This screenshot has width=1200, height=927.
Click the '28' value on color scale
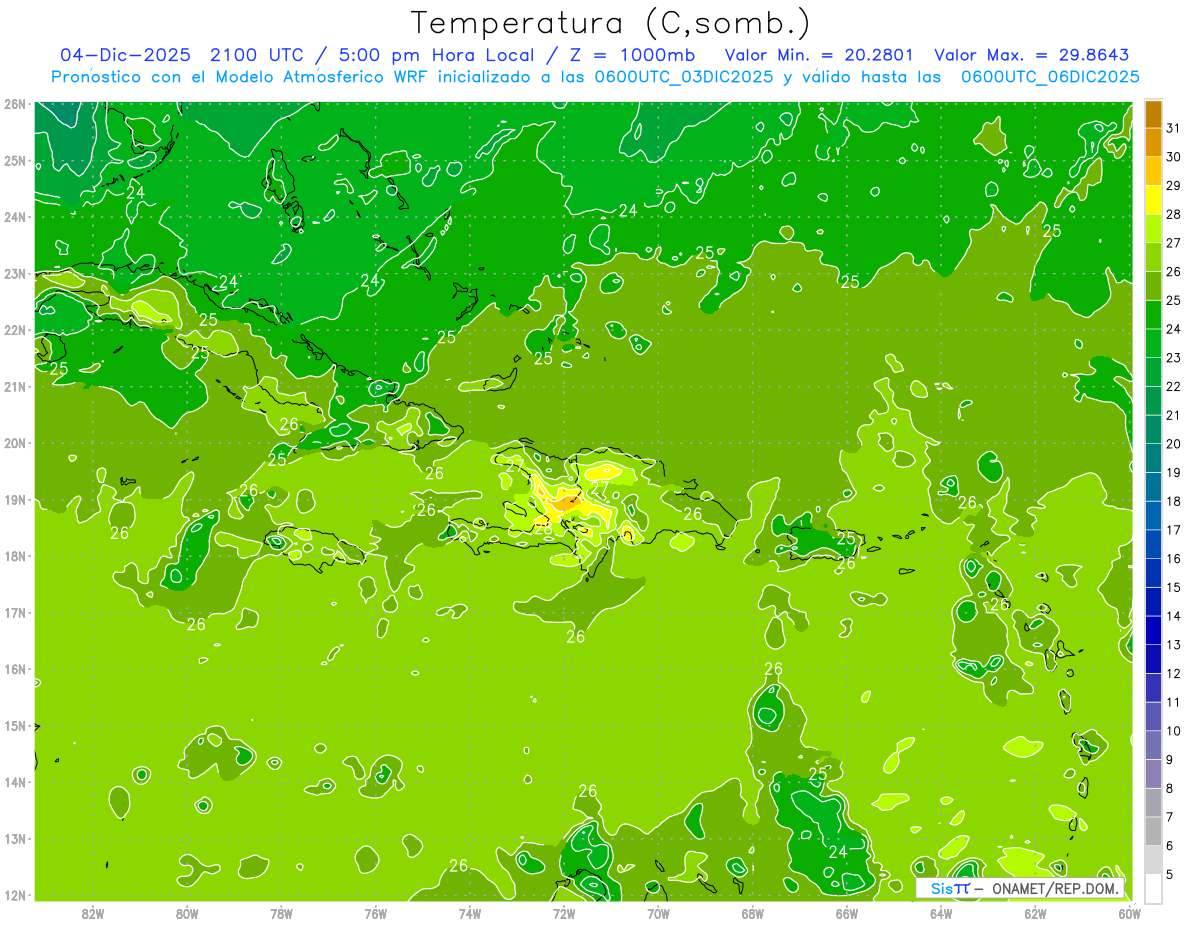pyautogui.click(x=1174, y=214)
